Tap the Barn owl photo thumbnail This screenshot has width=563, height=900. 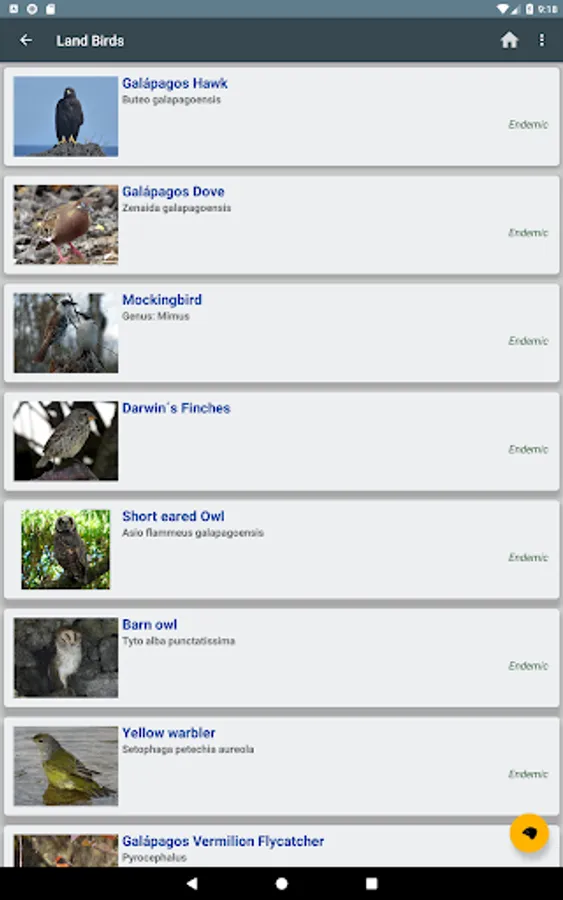(x=66, y=658)
